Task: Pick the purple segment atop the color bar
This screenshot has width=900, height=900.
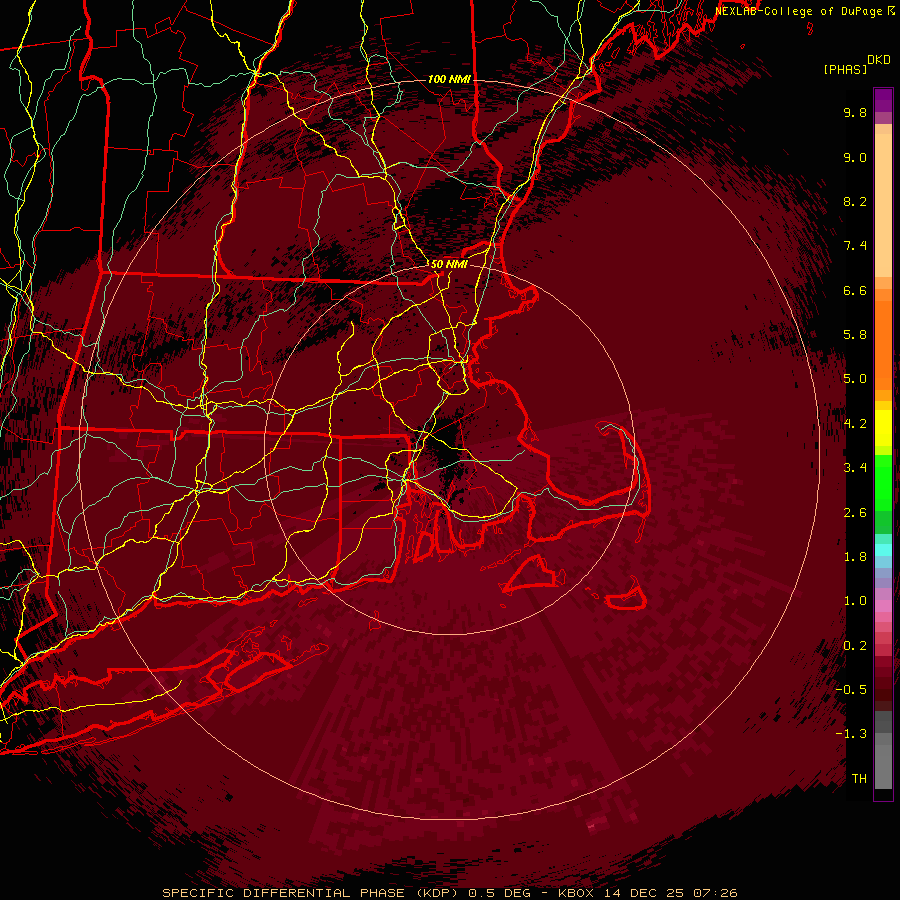Action: pyautogui.click(x=883, y=100)
